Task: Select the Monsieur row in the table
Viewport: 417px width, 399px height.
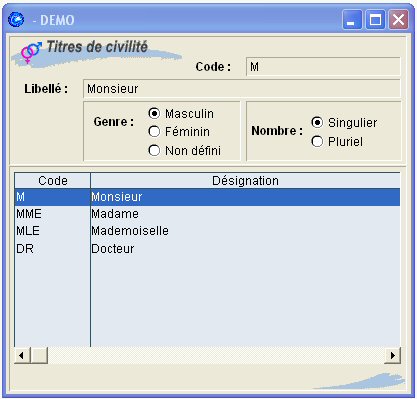Action: coord(207,197)
